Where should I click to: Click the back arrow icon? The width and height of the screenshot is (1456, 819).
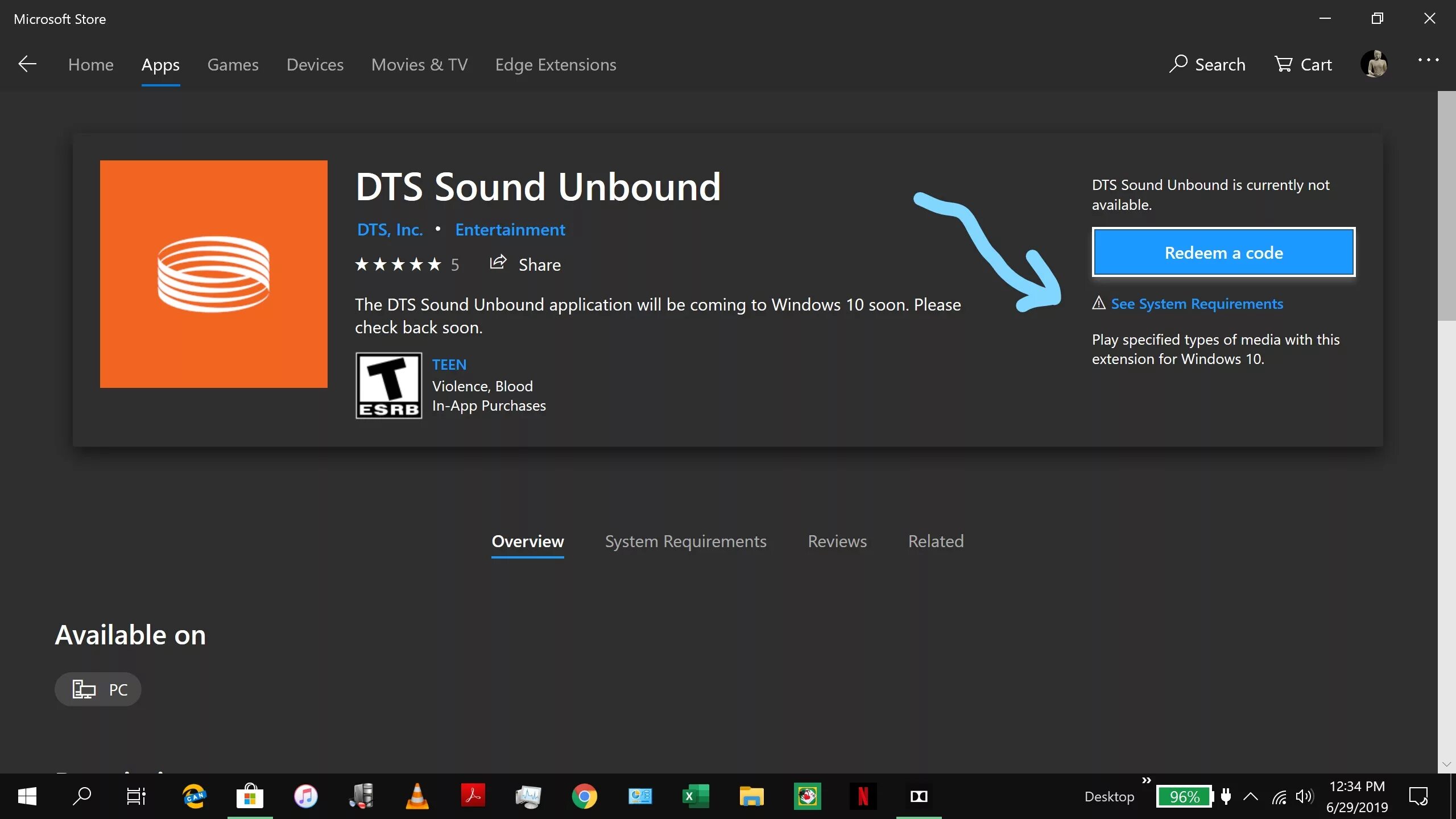27,64
